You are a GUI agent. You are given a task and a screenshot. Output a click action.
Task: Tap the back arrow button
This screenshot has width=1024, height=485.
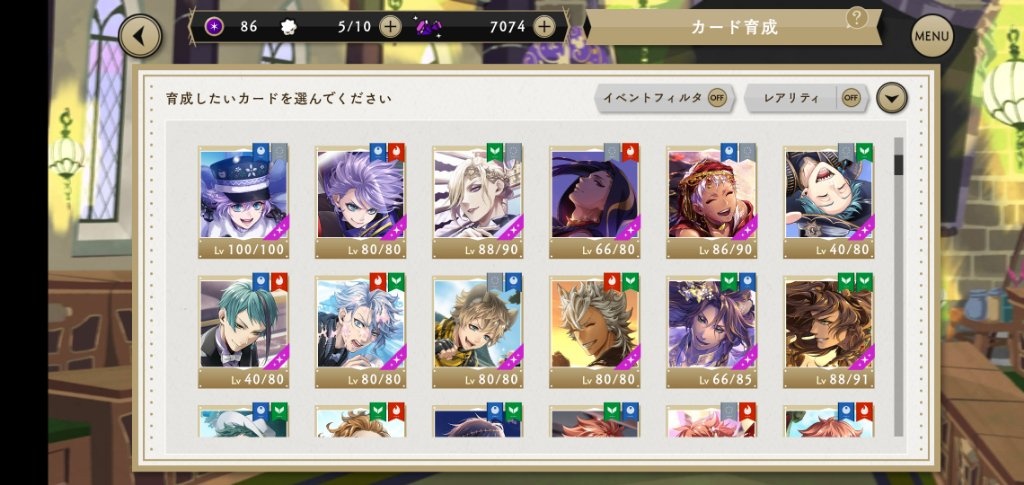pos(140,36)
